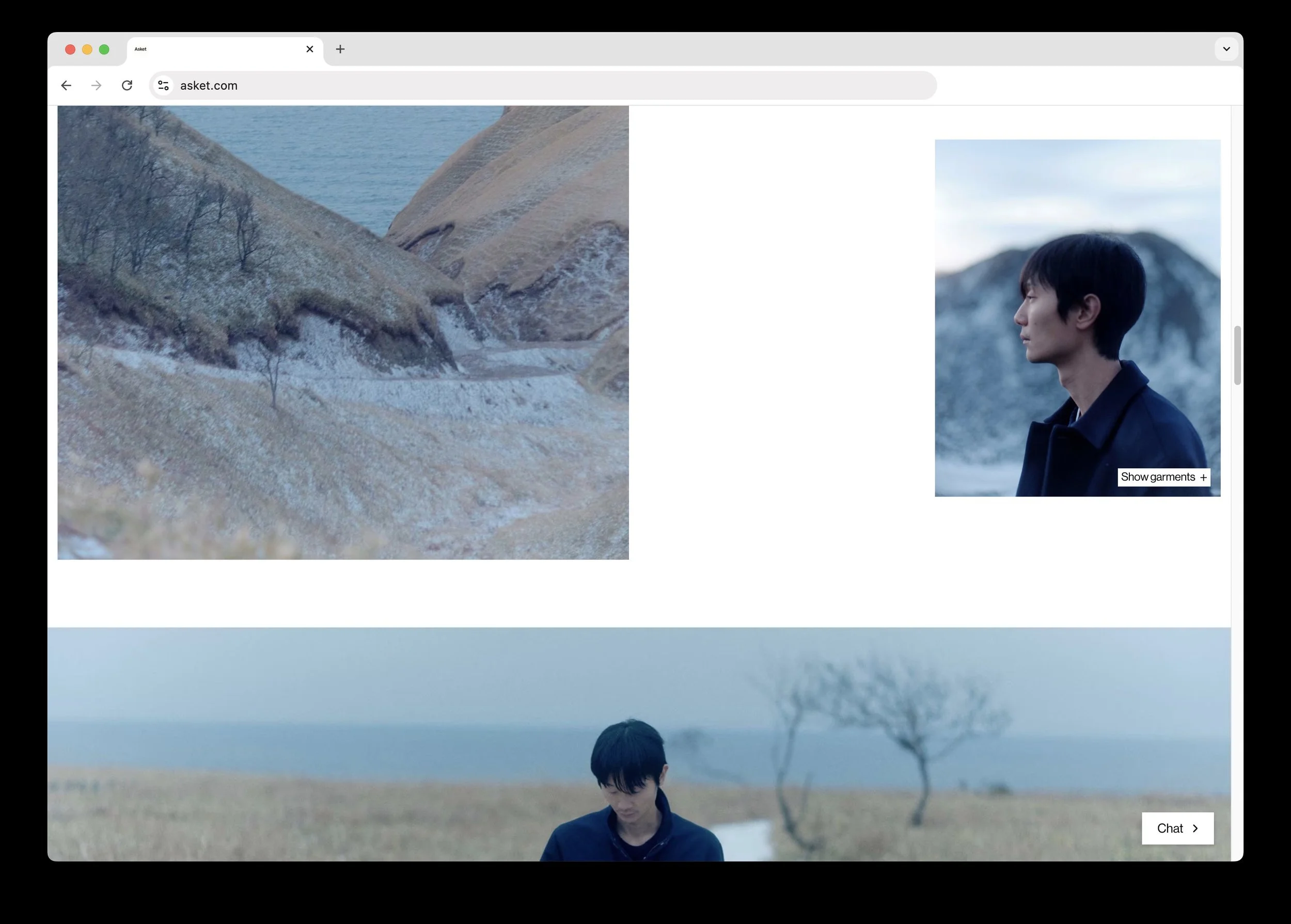
Task: Click the forward navigation arrow
Action: point(96,85)
